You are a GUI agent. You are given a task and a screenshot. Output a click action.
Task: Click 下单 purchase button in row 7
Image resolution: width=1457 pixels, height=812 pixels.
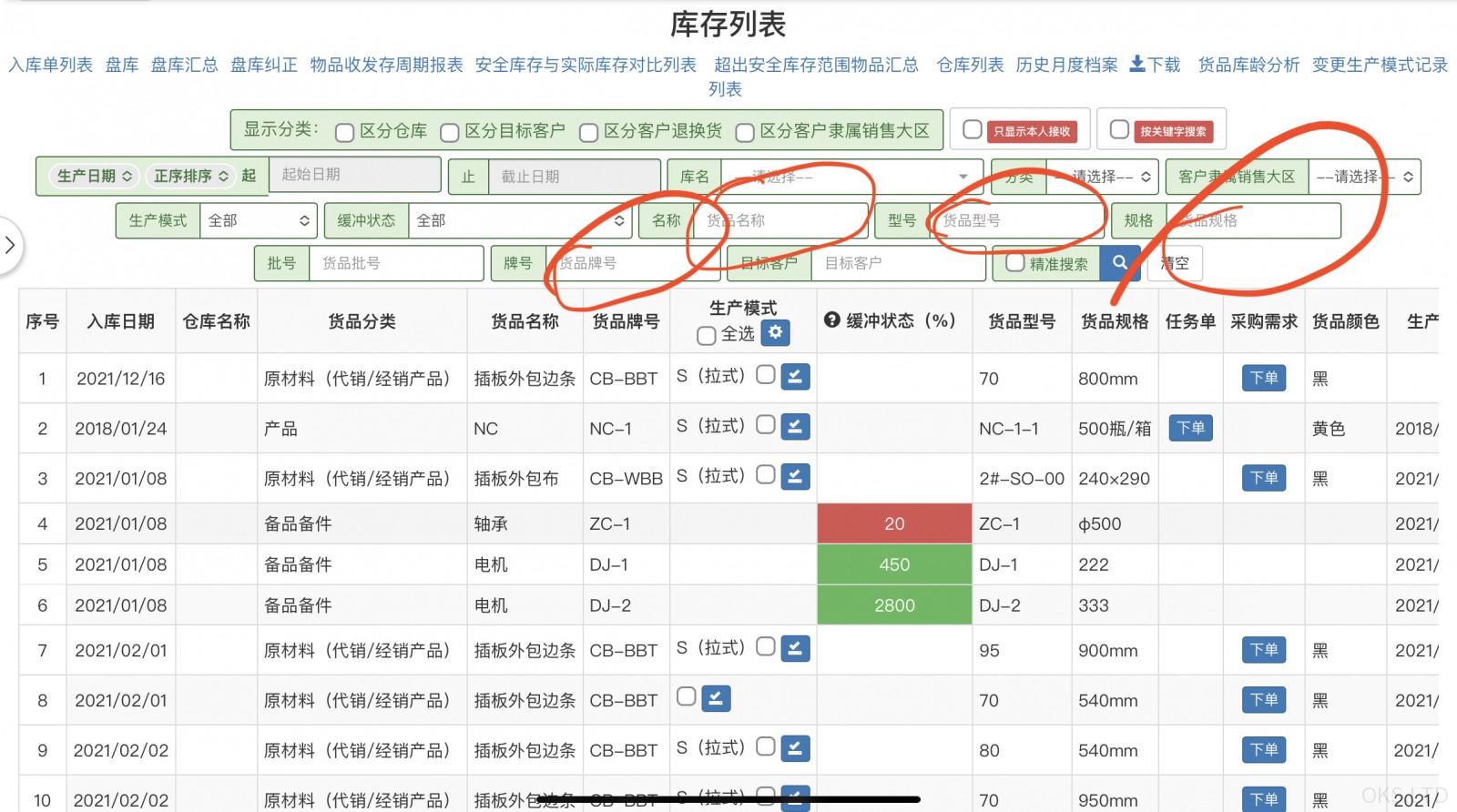coord(1264,650)
